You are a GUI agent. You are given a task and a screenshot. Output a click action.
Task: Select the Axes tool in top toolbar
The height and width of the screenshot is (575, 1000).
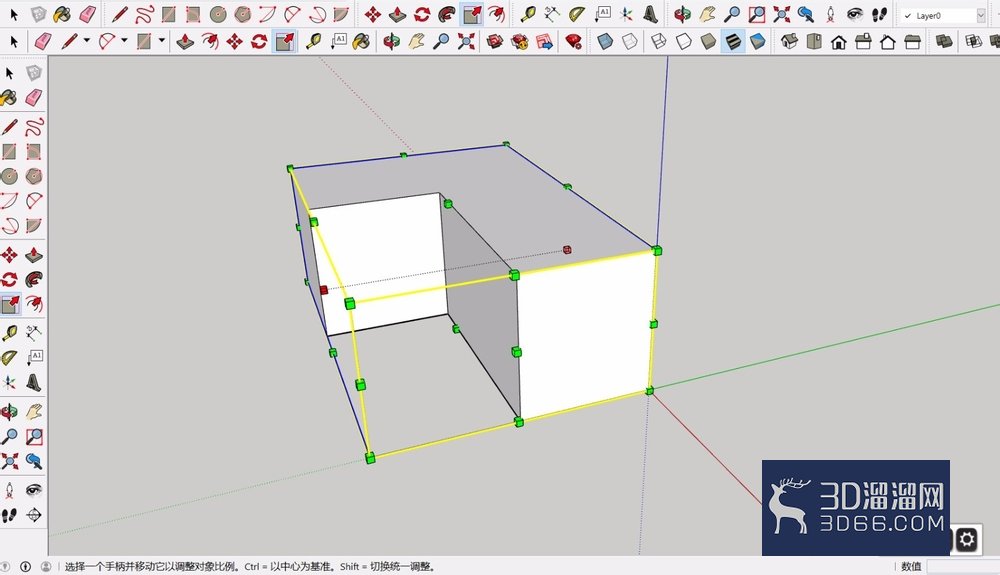pos(626,14)
